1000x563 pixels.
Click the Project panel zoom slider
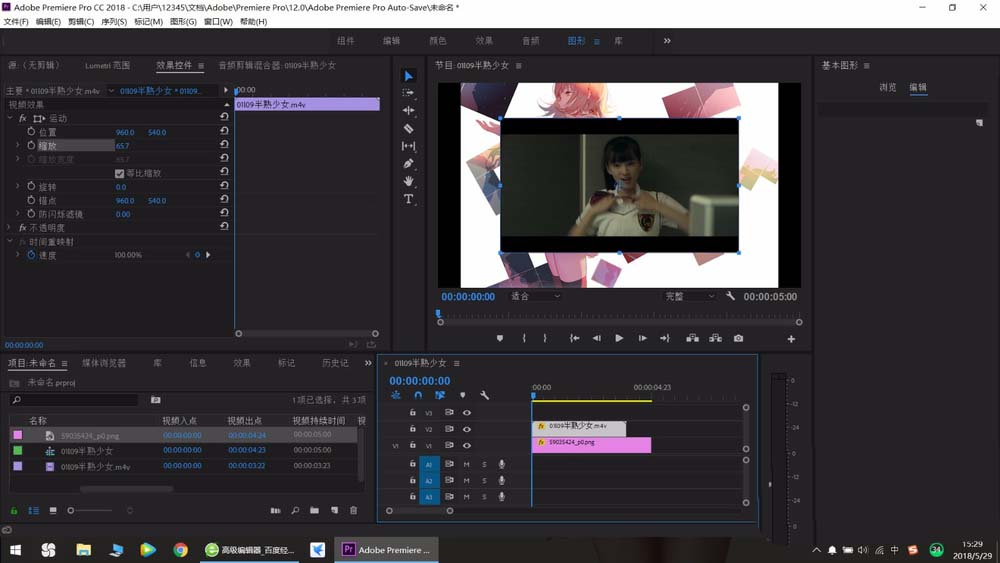pyautogui.click(x=91, y=510)
